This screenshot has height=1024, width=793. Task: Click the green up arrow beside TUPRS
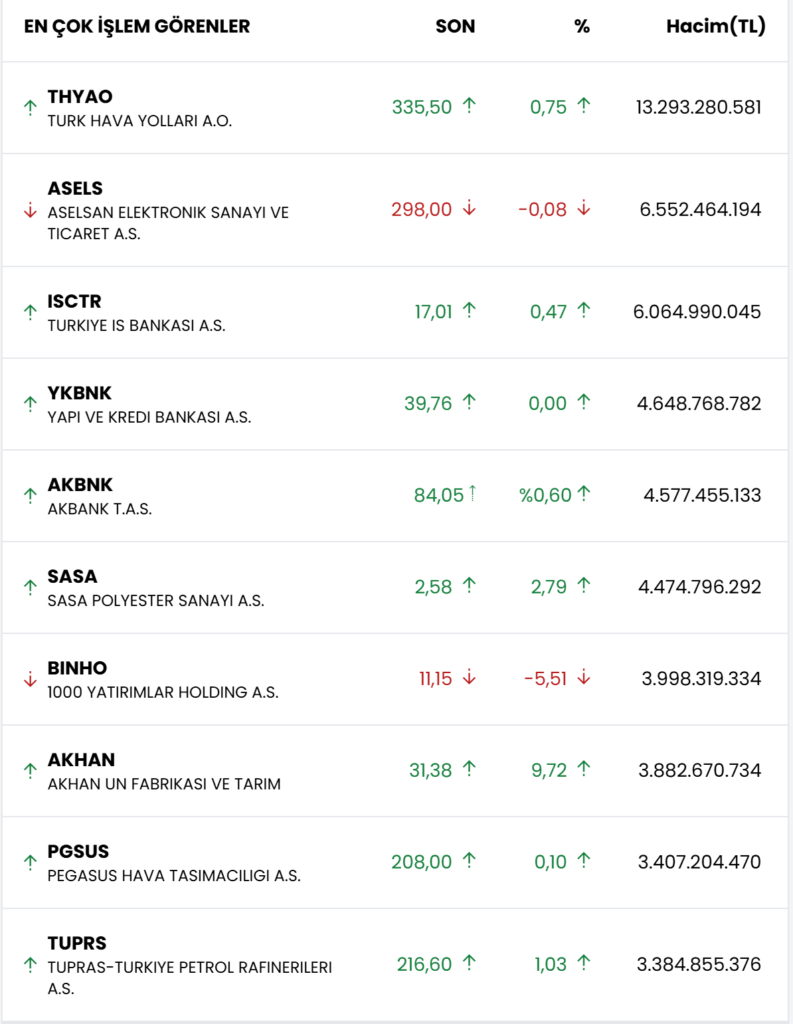pos(30,965)
